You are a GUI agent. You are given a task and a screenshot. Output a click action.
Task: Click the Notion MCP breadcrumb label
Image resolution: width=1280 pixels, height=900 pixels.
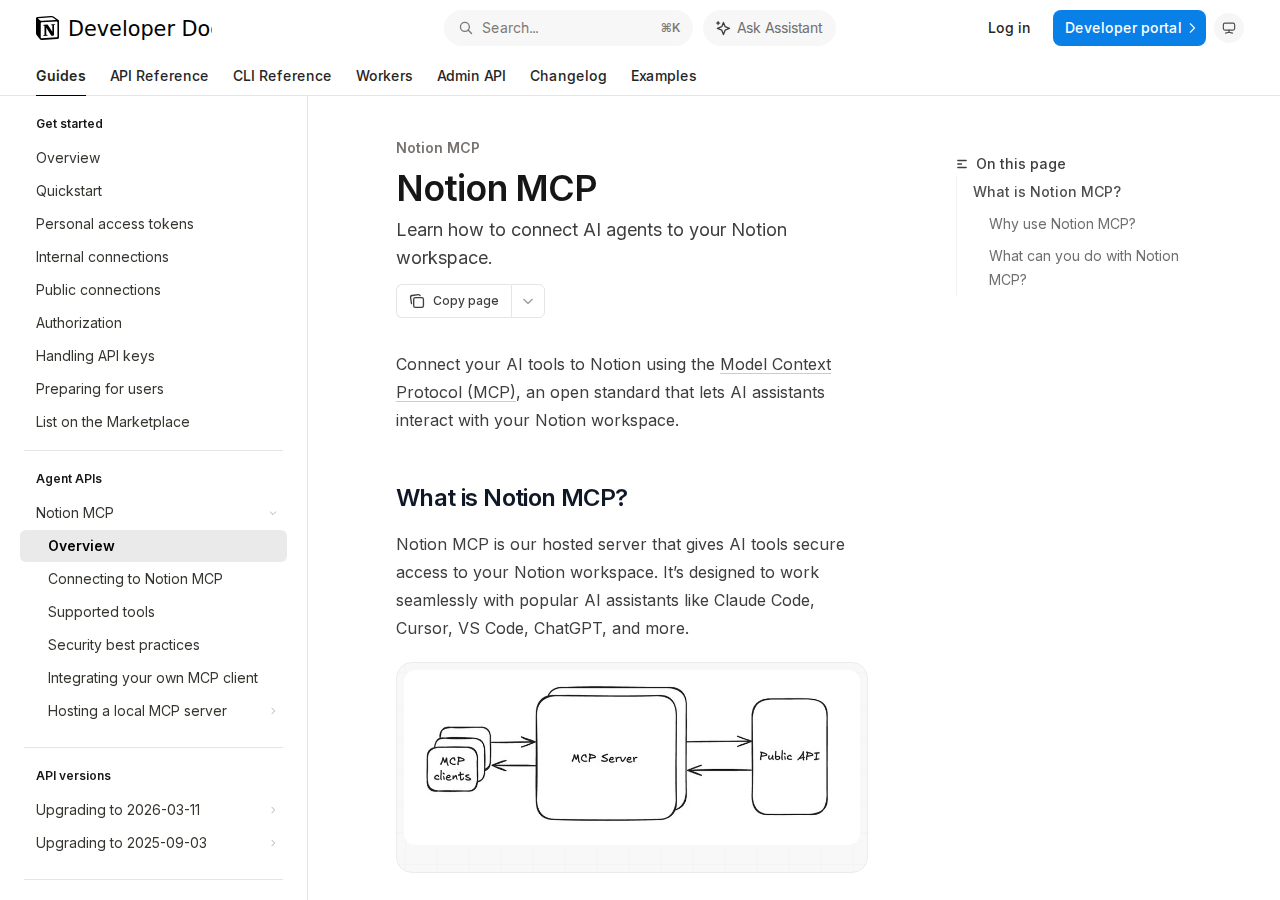[x=438, y=148]
